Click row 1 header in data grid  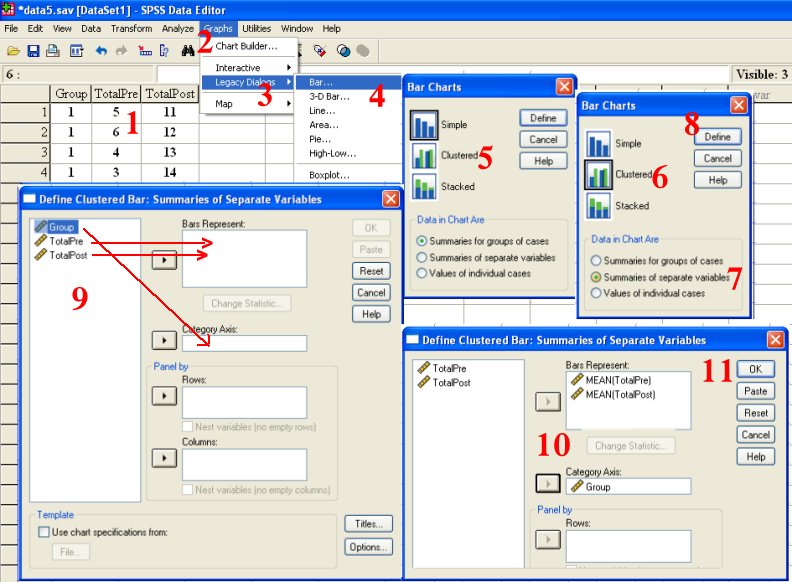[x=25, y=112]
